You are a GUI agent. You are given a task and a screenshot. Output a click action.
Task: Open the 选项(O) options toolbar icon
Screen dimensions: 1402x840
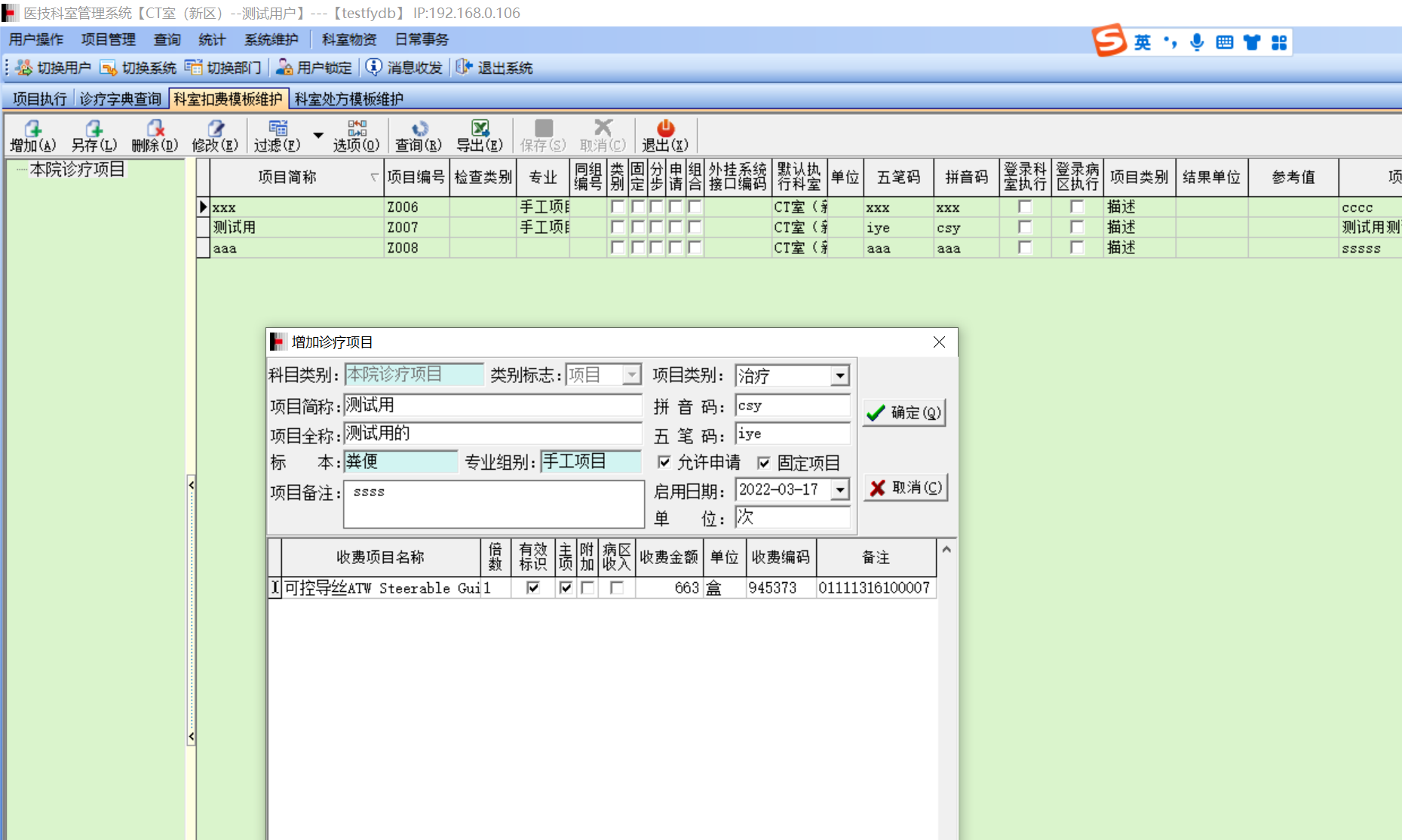click(x=357, y=129)
